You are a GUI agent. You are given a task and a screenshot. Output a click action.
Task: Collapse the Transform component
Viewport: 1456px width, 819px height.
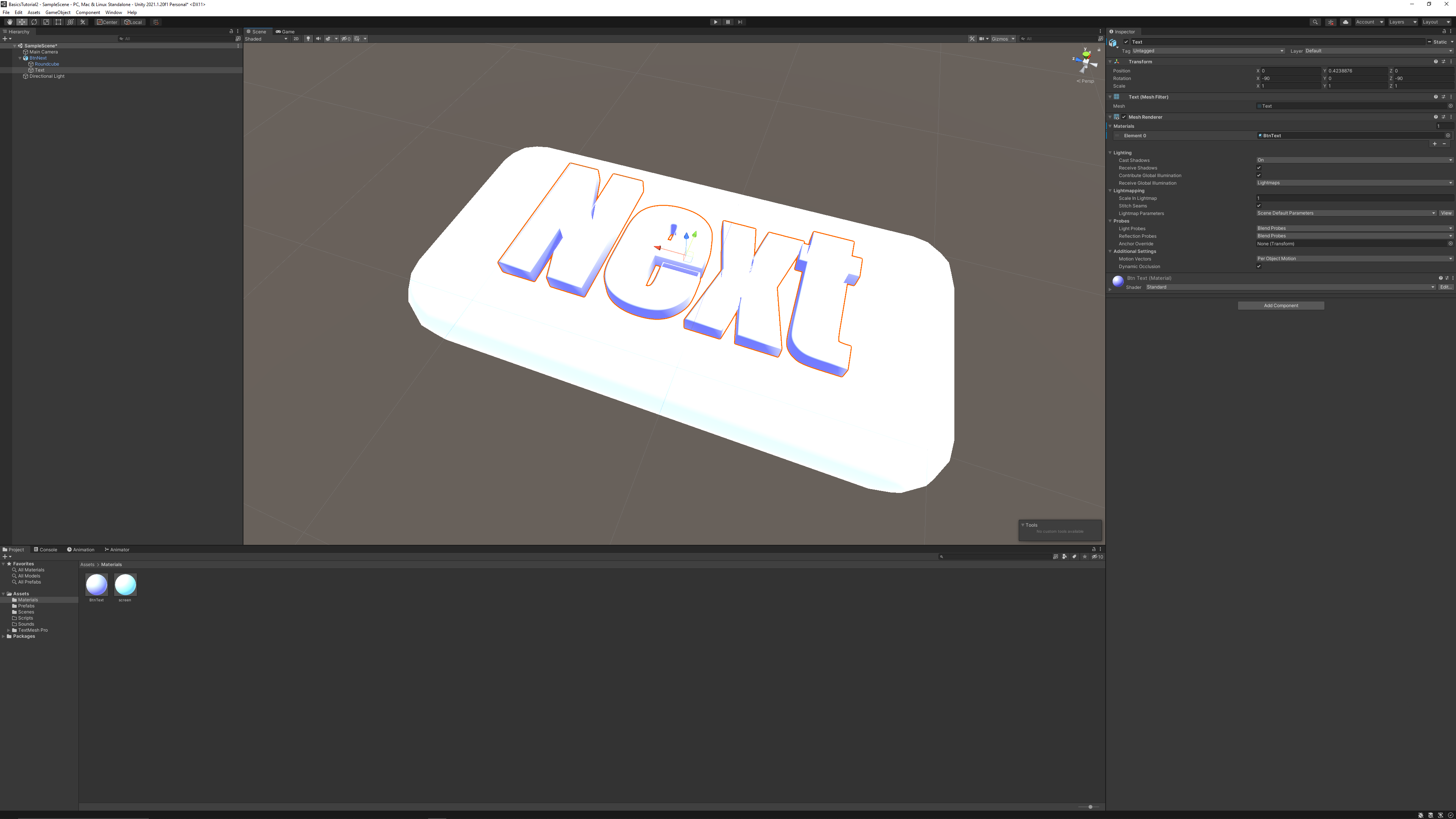1110,61
